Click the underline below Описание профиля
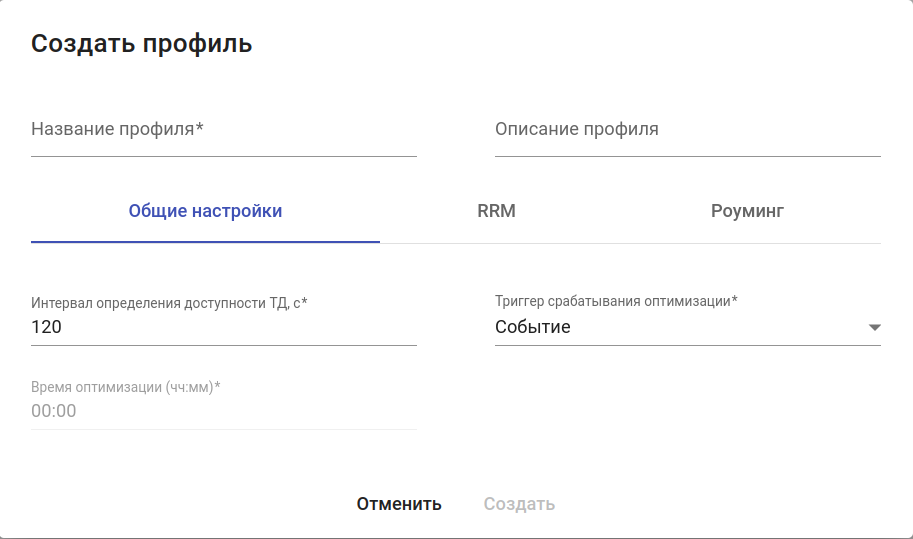Image resolution: width=913 pixels, height=539 pixels. [687, 156]
